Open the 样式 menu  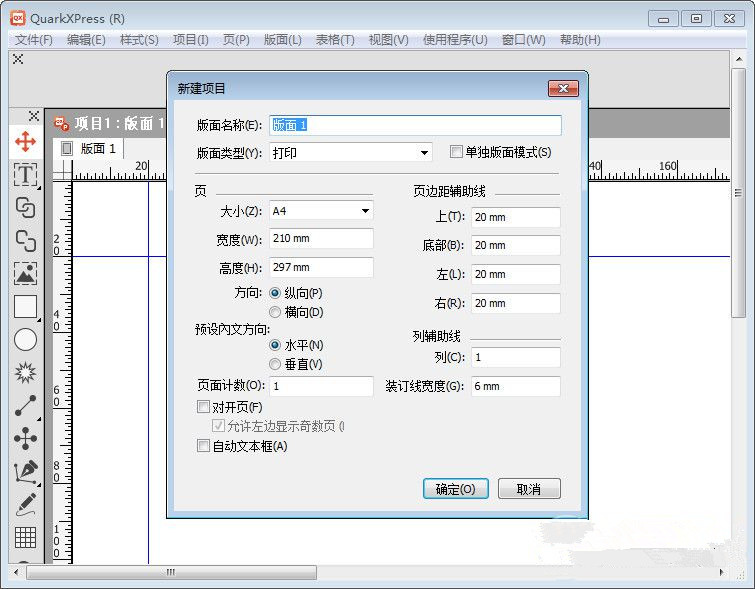click(139, 39)
